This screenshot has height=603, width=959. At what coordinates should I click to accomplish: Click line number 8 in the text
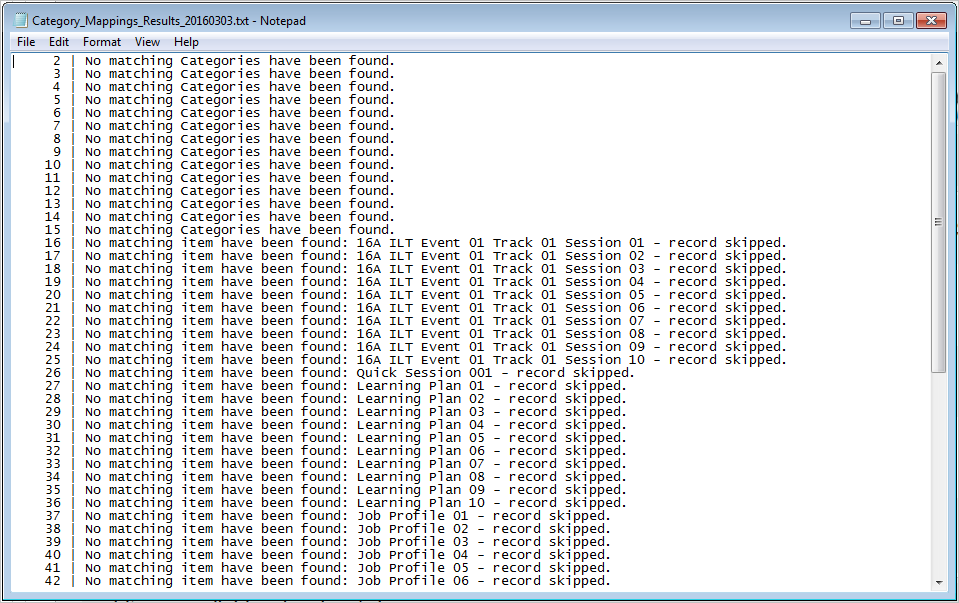[57, 139]
